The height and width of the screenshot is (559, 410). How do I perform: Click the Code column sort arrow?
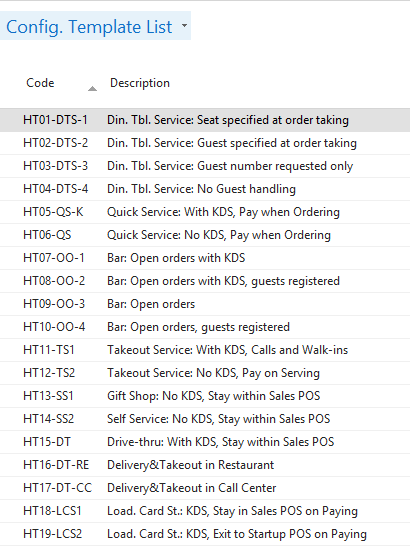coord(92,88)
